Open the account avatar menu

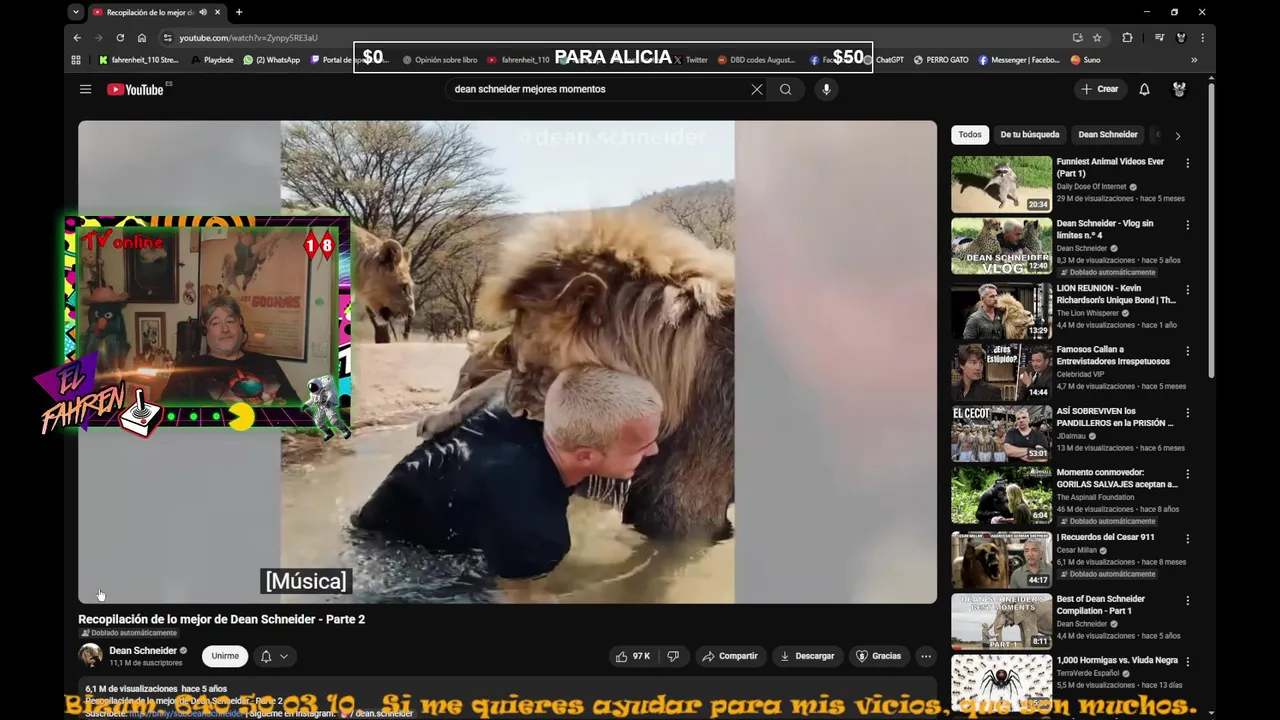click(x=1179, y=89)
